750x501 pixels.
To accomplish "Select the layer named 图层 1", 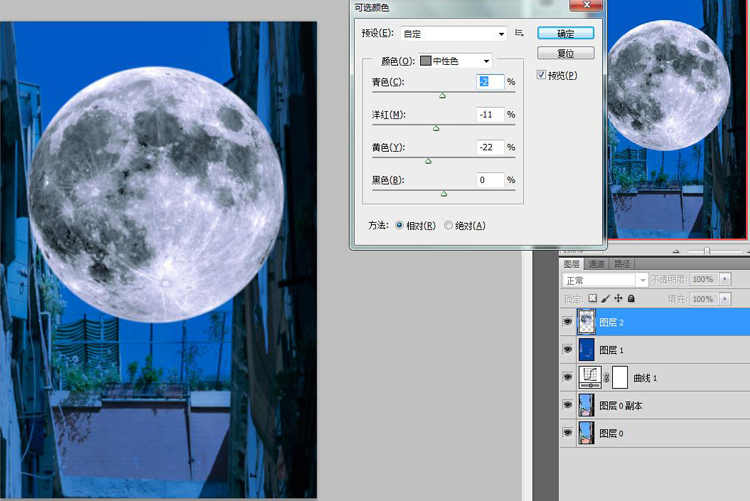I will pyautogui.click(x=611, y=350).
